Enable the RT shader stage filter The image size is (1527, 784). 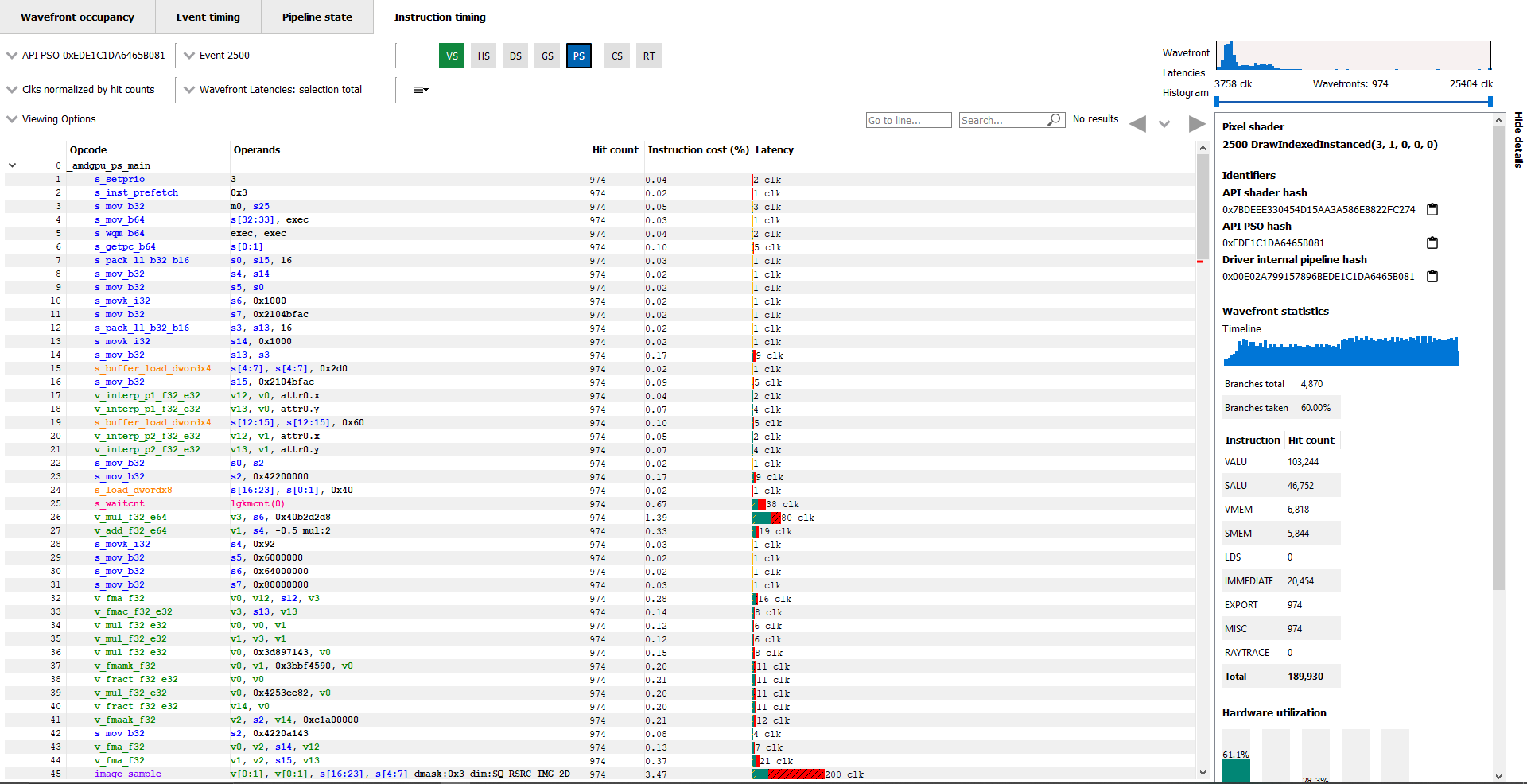[x=648, y=56]
